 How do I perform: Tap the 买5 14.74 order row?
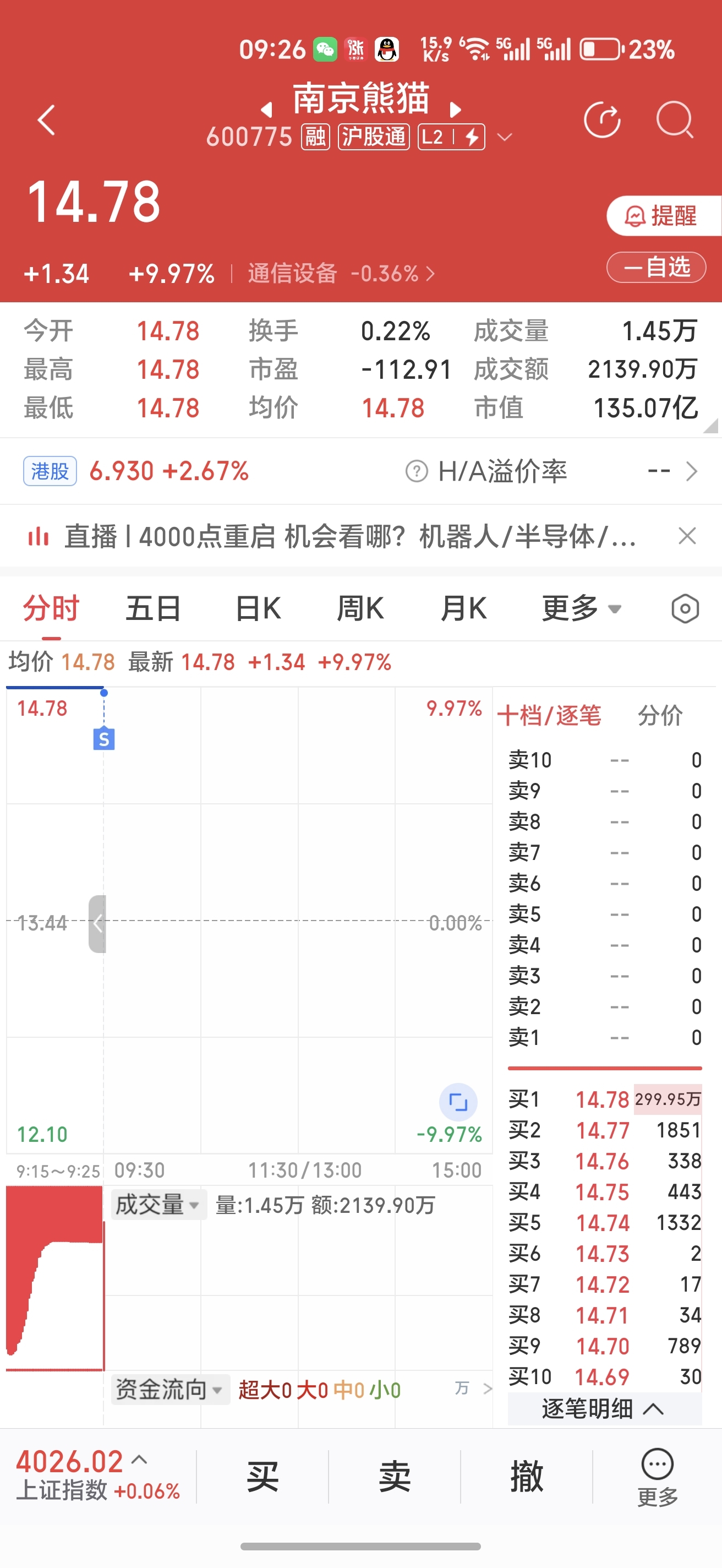coord(605,1223)
